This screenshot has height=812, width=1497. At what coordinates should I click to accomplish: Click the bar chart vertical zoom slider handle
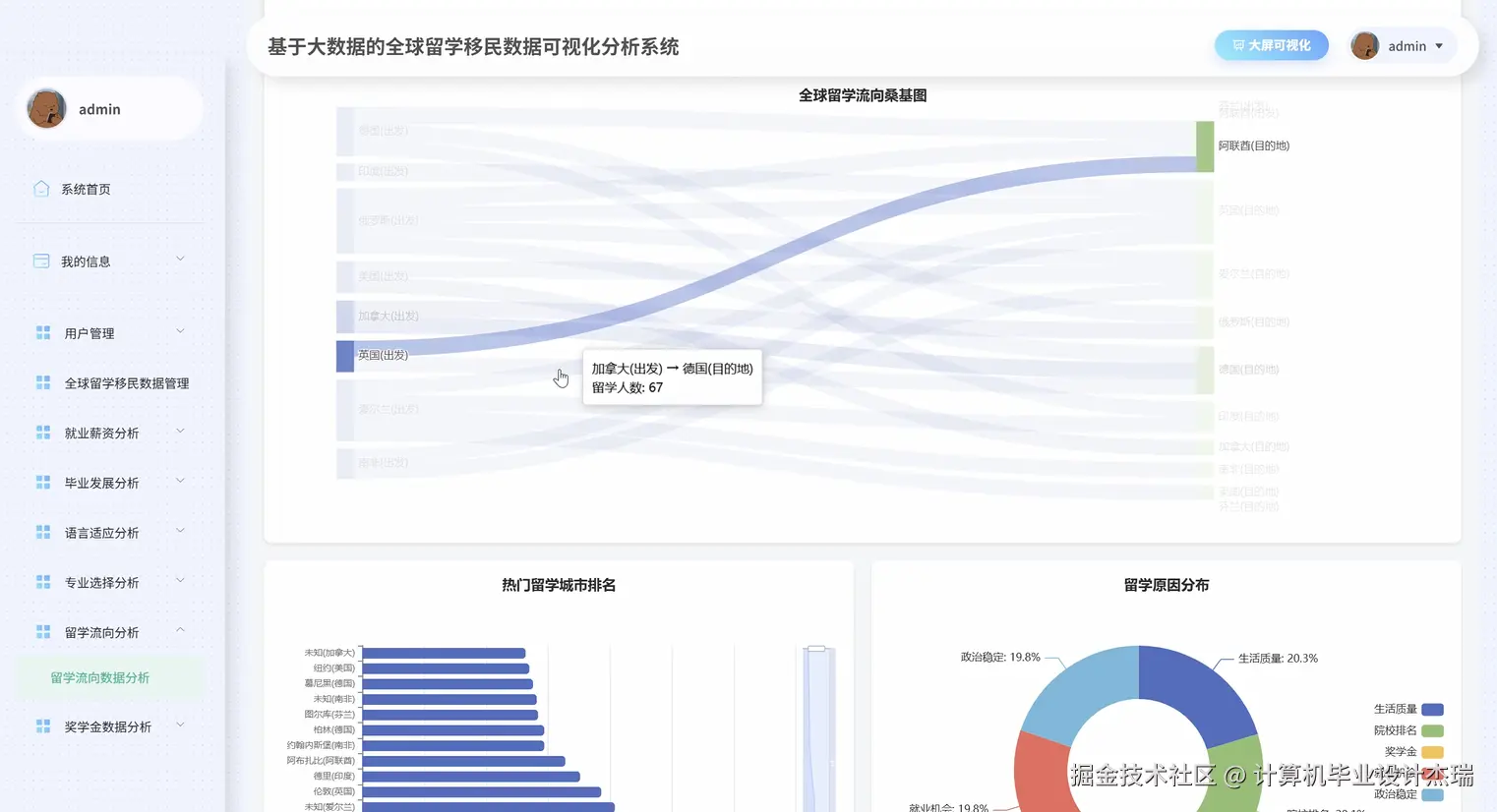[816, 648]
